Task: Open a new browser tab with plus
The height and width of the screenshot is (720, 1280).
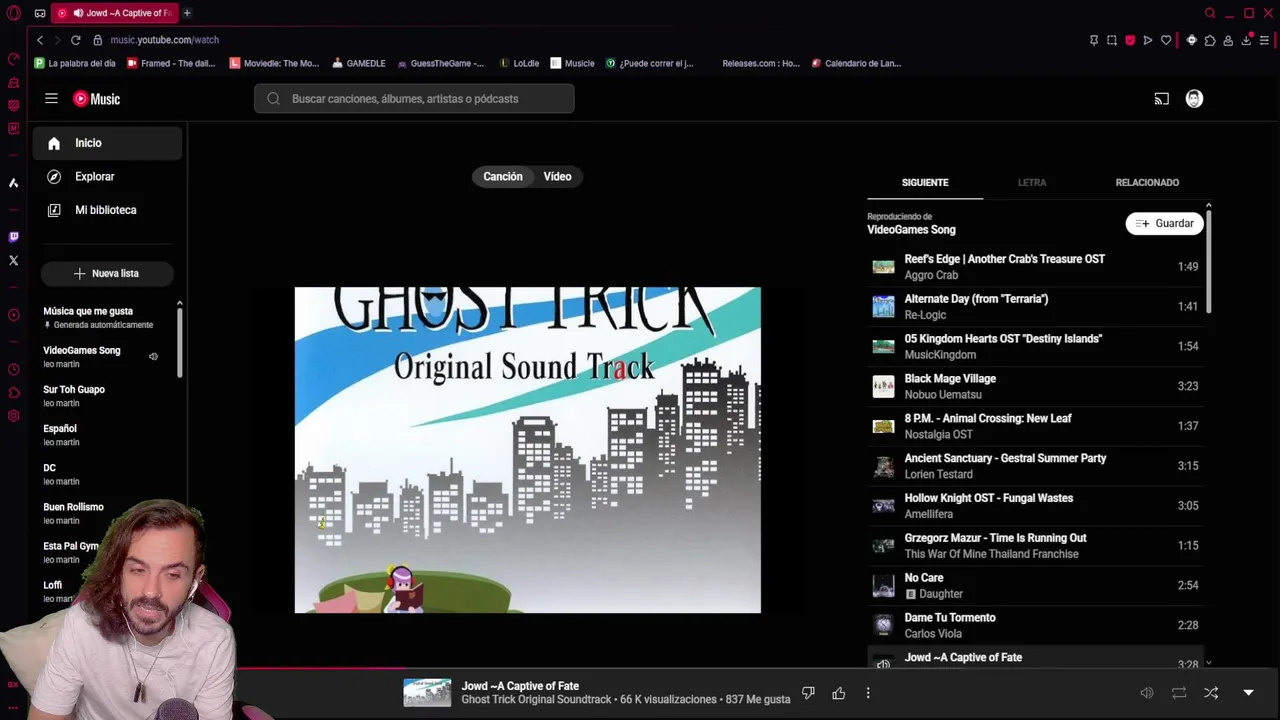Action: point(187,13)
